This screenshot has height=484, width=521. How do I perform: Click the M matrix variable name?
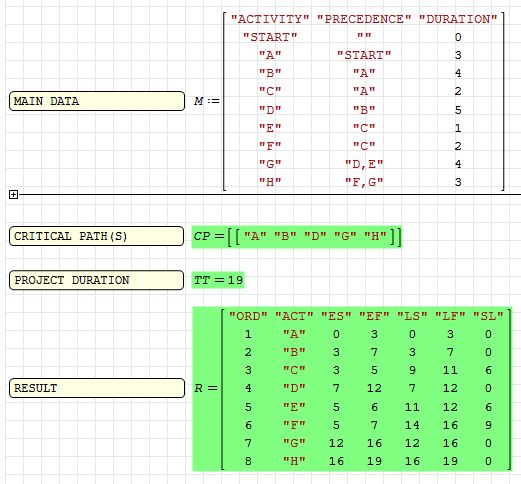coord(199,101)
